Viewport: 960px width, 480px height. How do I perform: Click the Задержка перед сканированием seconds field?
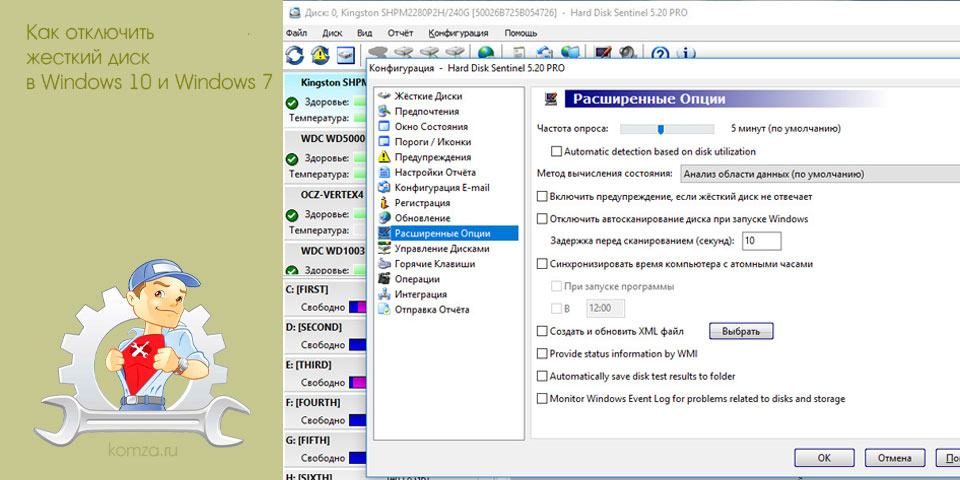tap(761, 241)
